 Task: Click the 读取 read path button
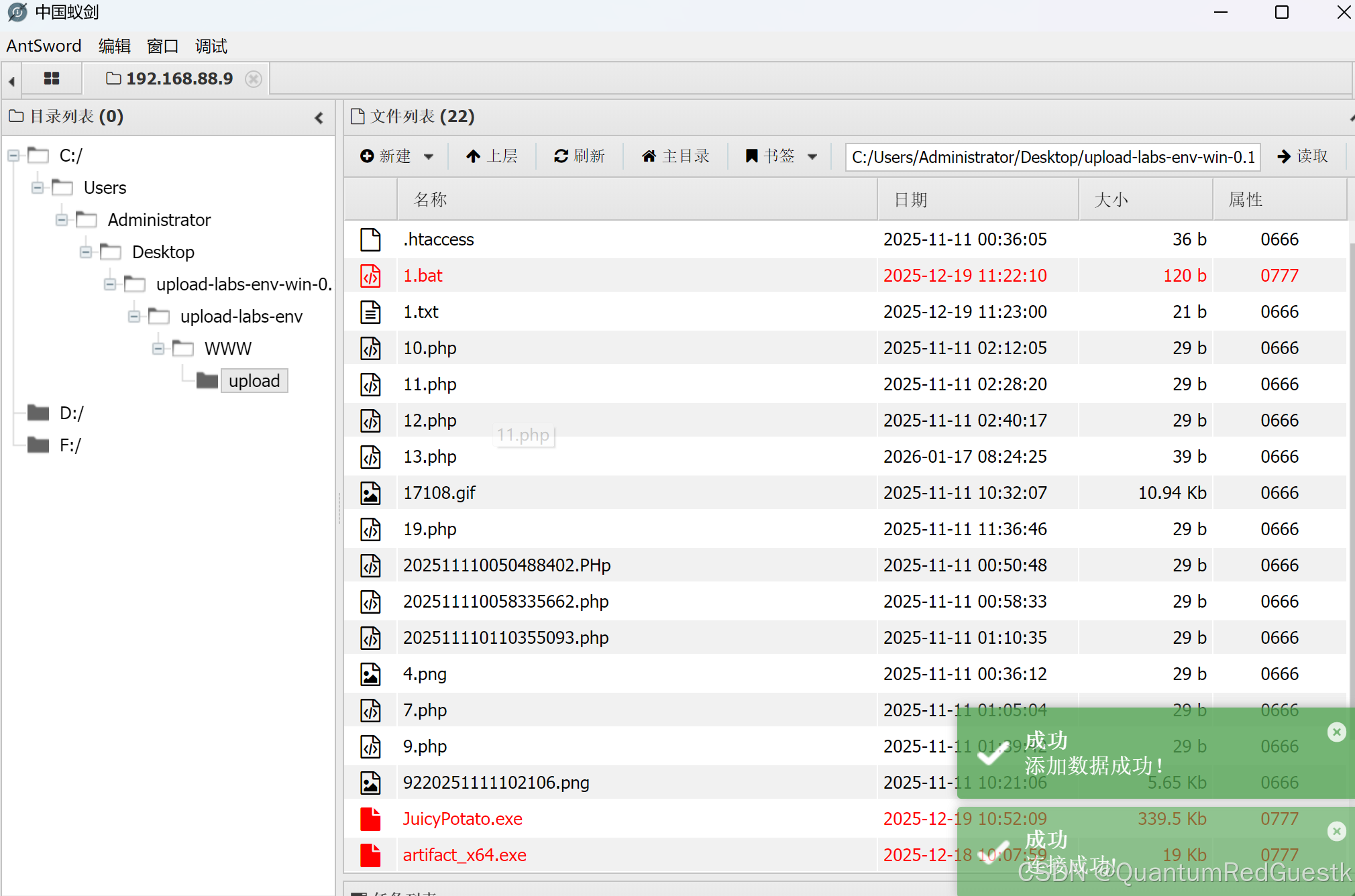click(x=1303, y=156)
